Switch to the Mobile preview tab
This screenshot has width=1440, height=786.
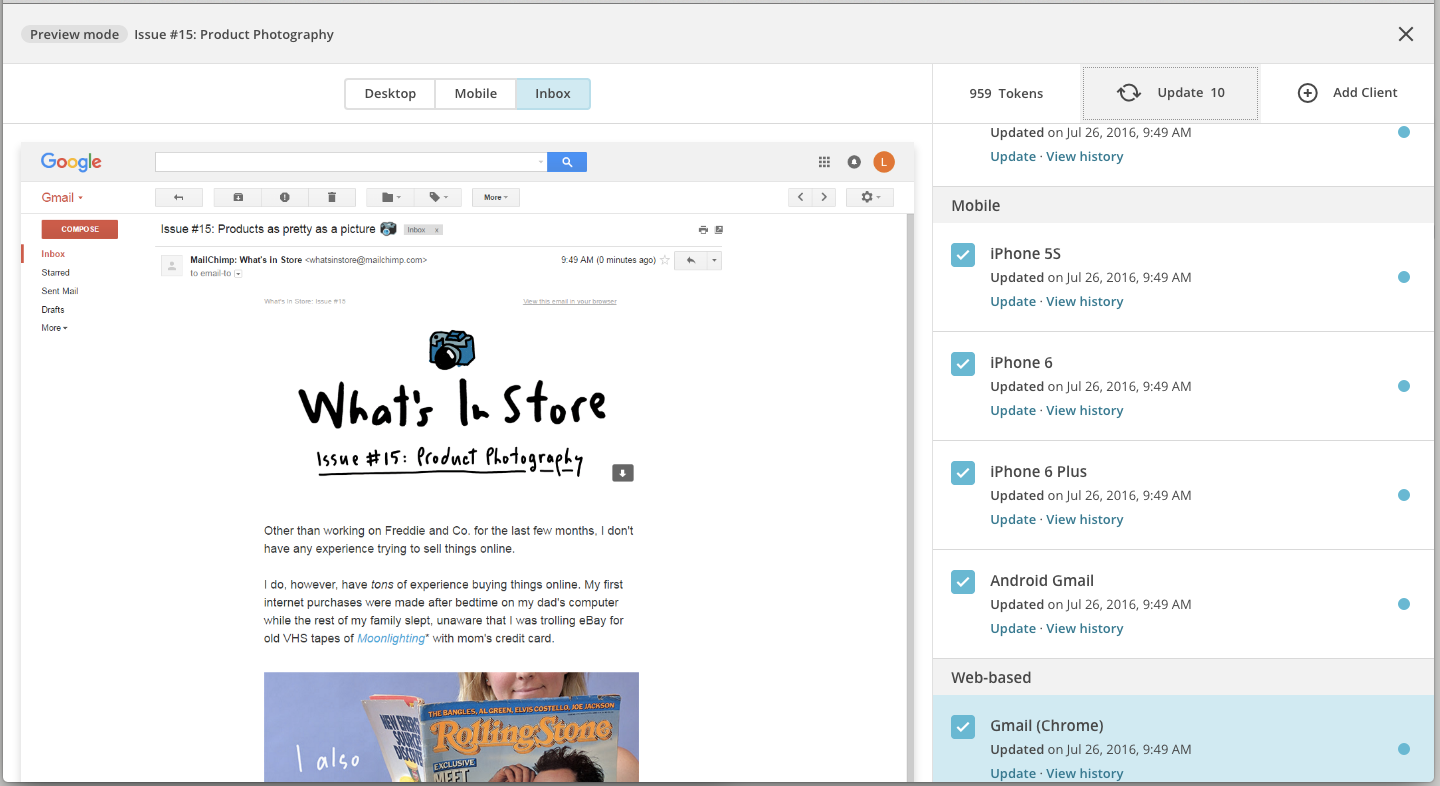pyautogui.click(x=475, y=93)
